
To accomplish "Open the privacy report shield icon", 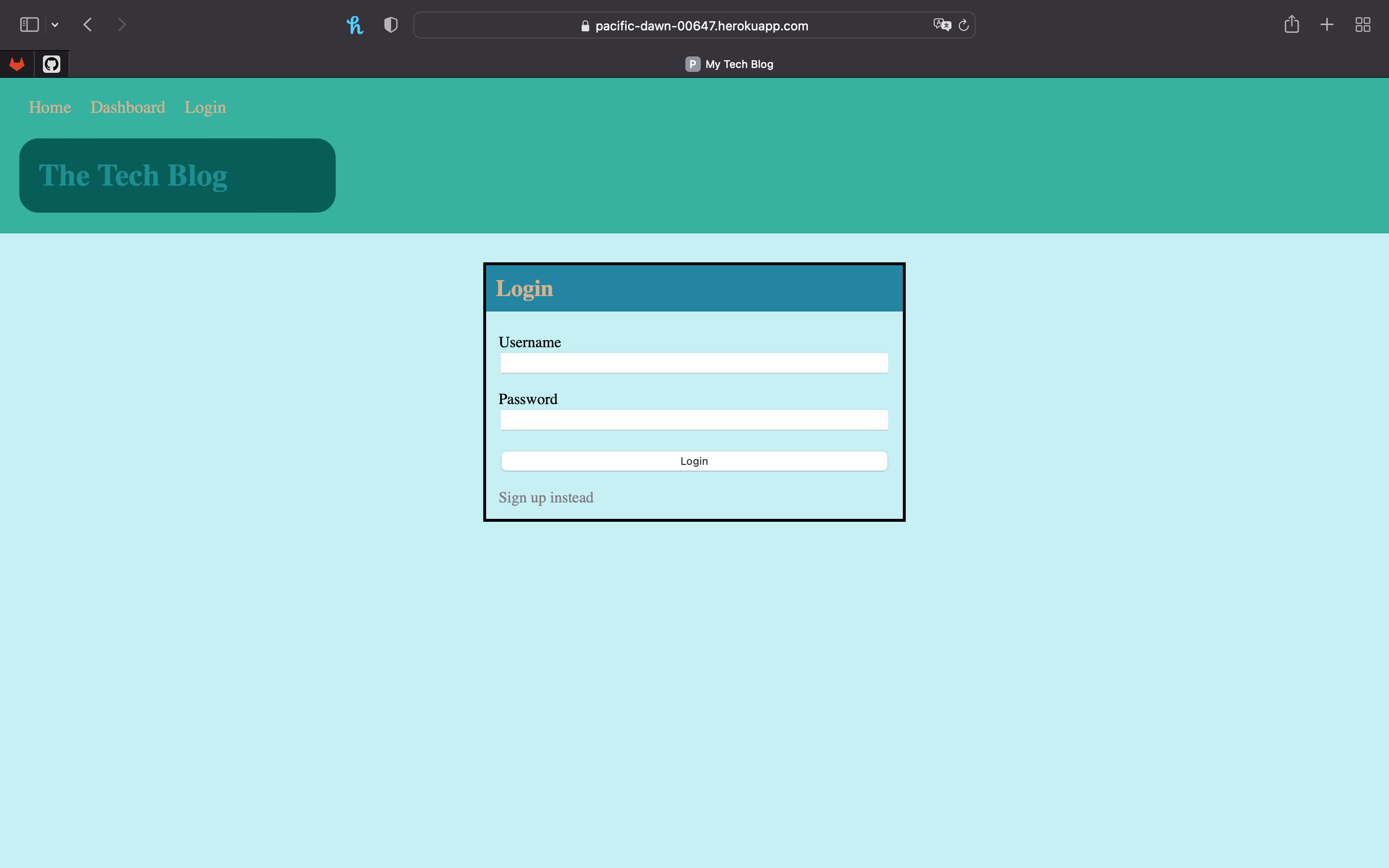I will 391,25.
